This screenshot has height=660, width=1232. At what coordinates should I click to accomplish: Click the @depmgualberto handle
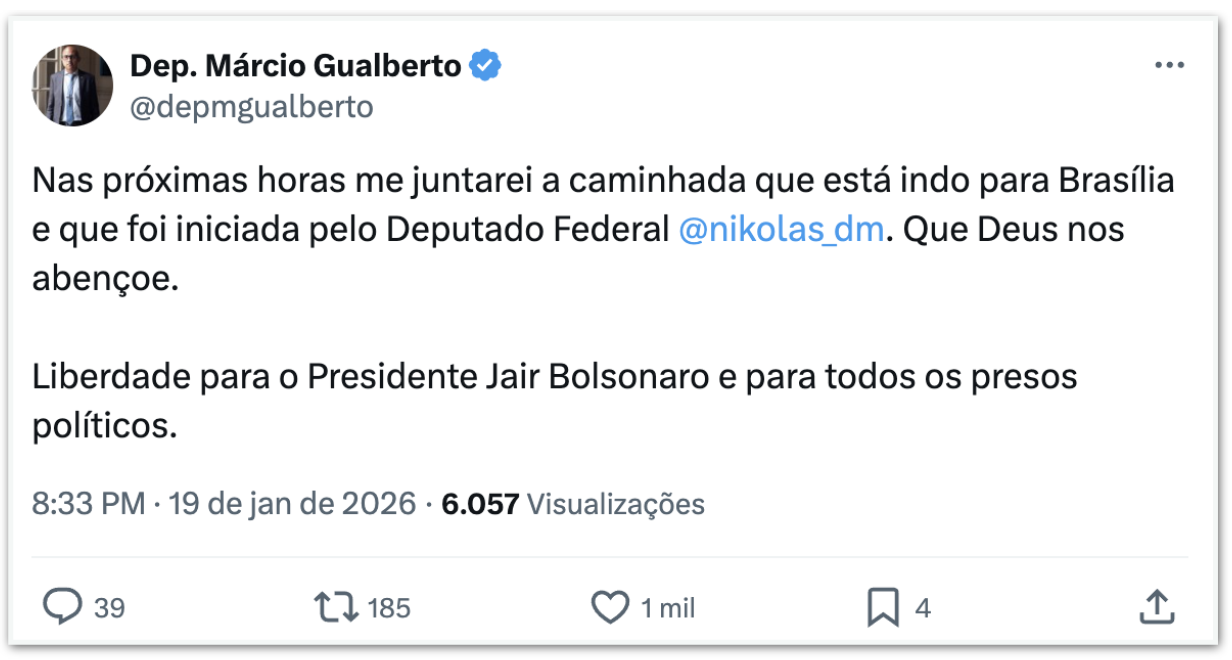tap(252, 107)
